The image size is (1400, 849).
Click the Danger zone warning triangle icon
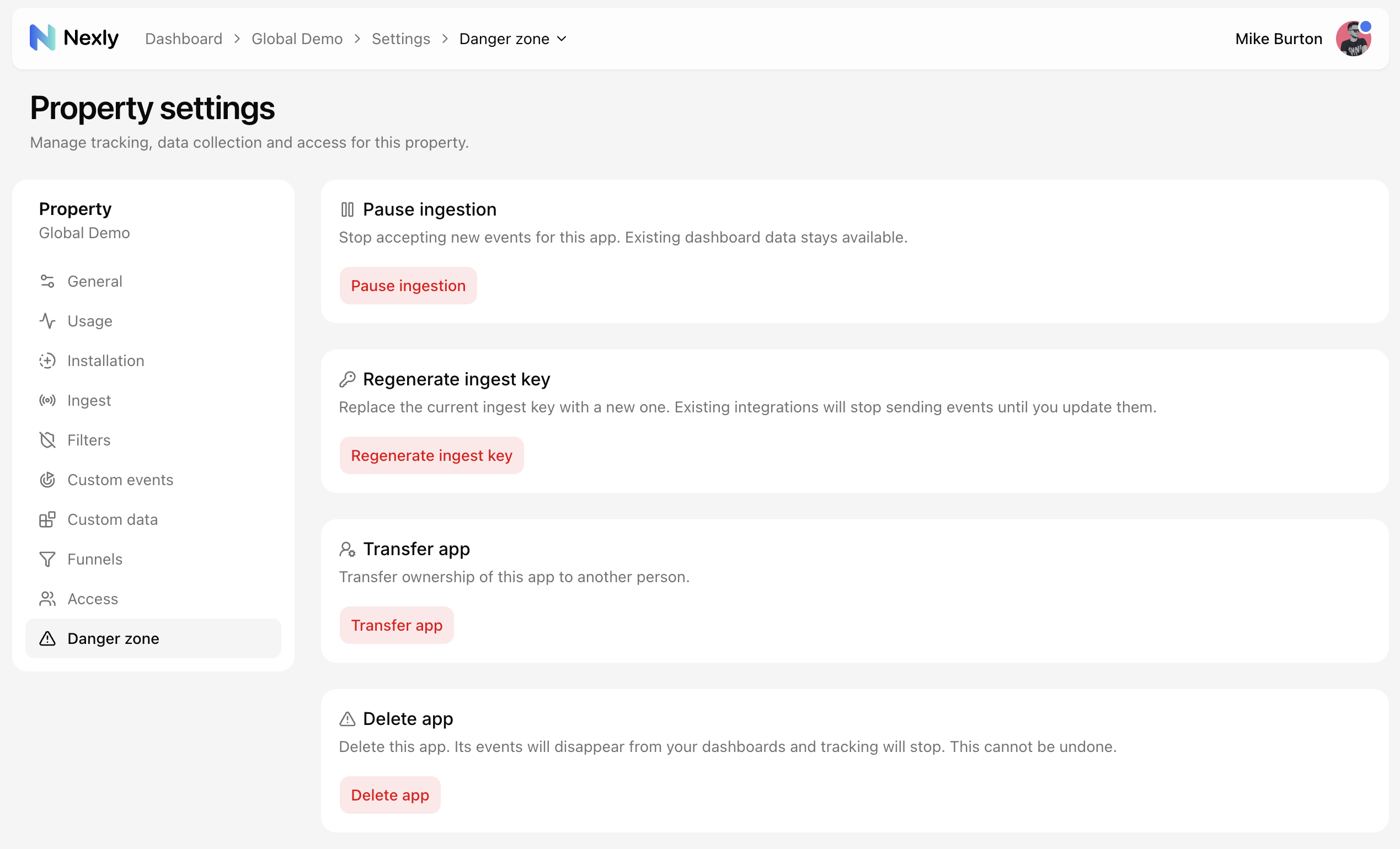pyautogui.click(x=47, y=638)
